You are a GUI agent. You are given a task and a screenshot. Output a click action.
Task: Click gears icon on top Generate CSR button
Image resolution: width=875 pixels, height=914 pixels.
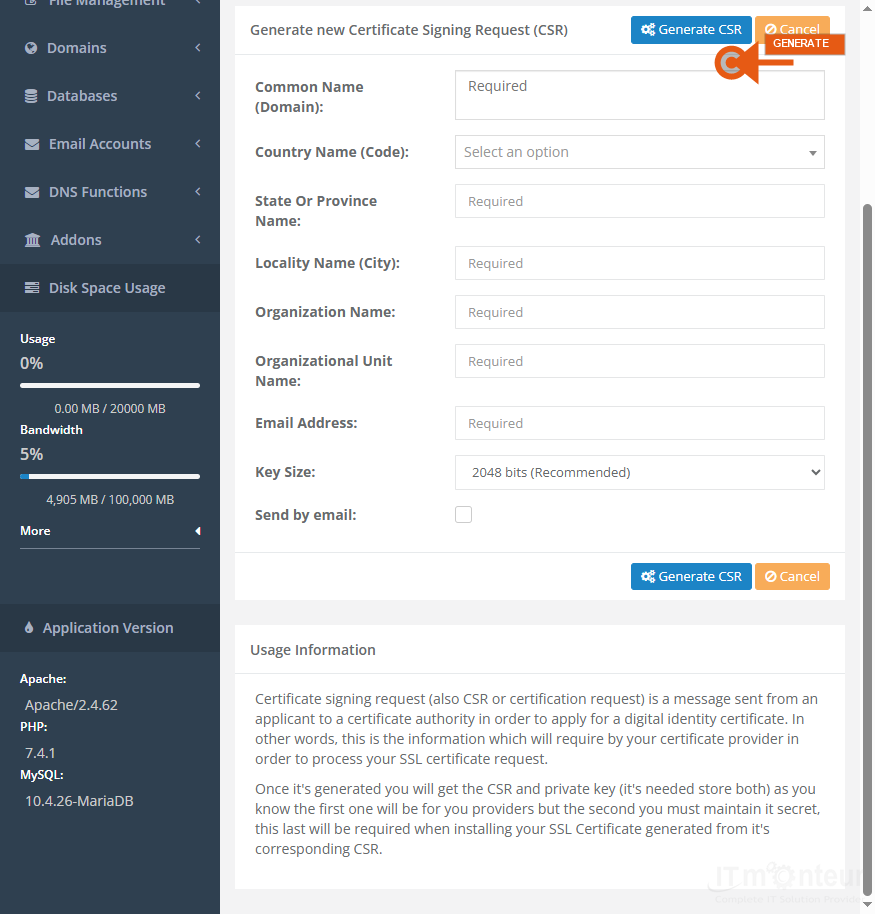[x=648, y=30]
